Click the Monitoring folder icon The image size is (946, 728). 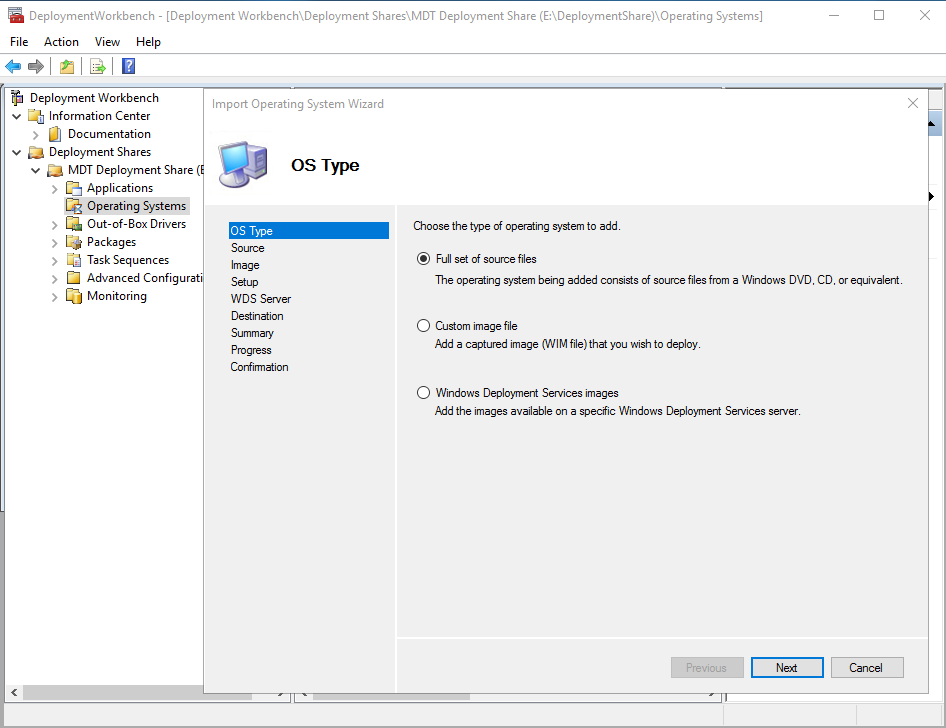74,296
